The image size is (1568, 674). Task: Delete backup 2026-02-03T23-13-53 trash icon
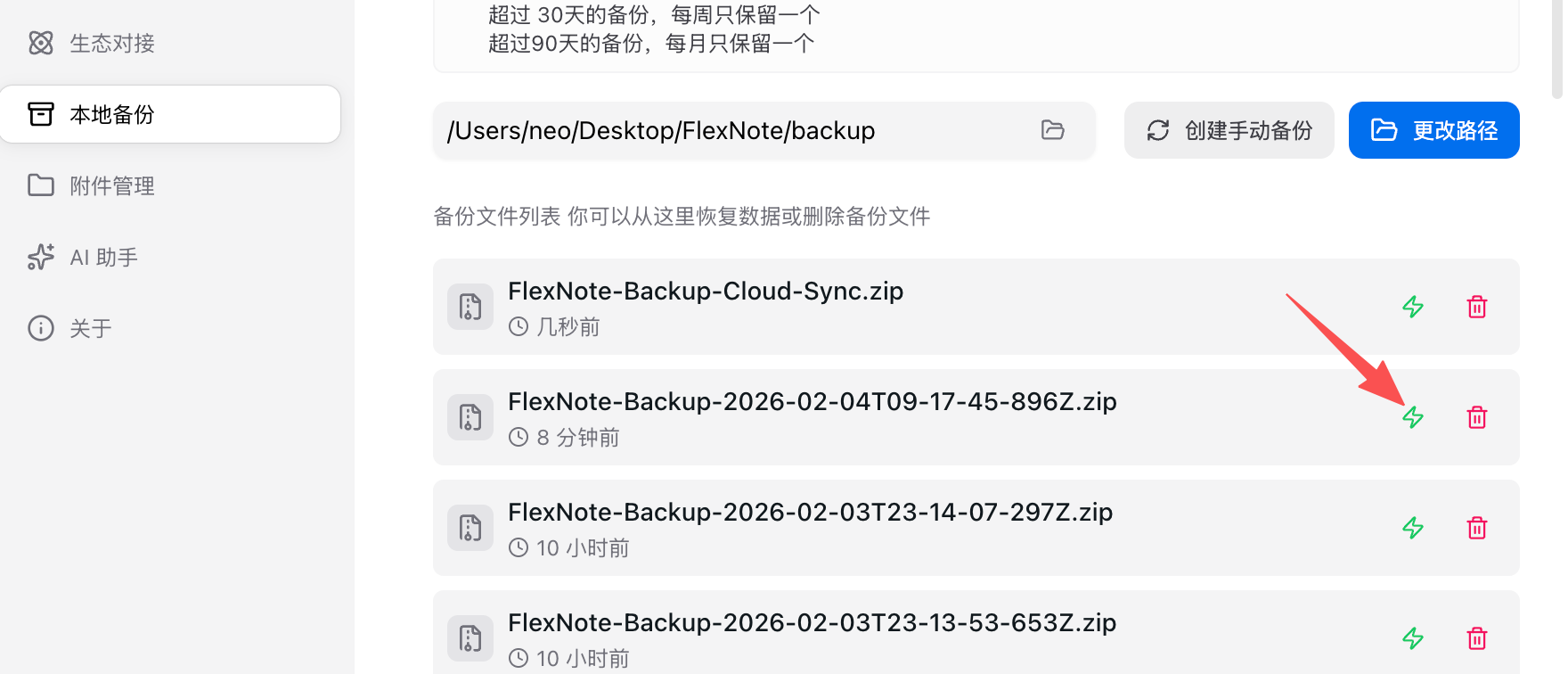1477,638
